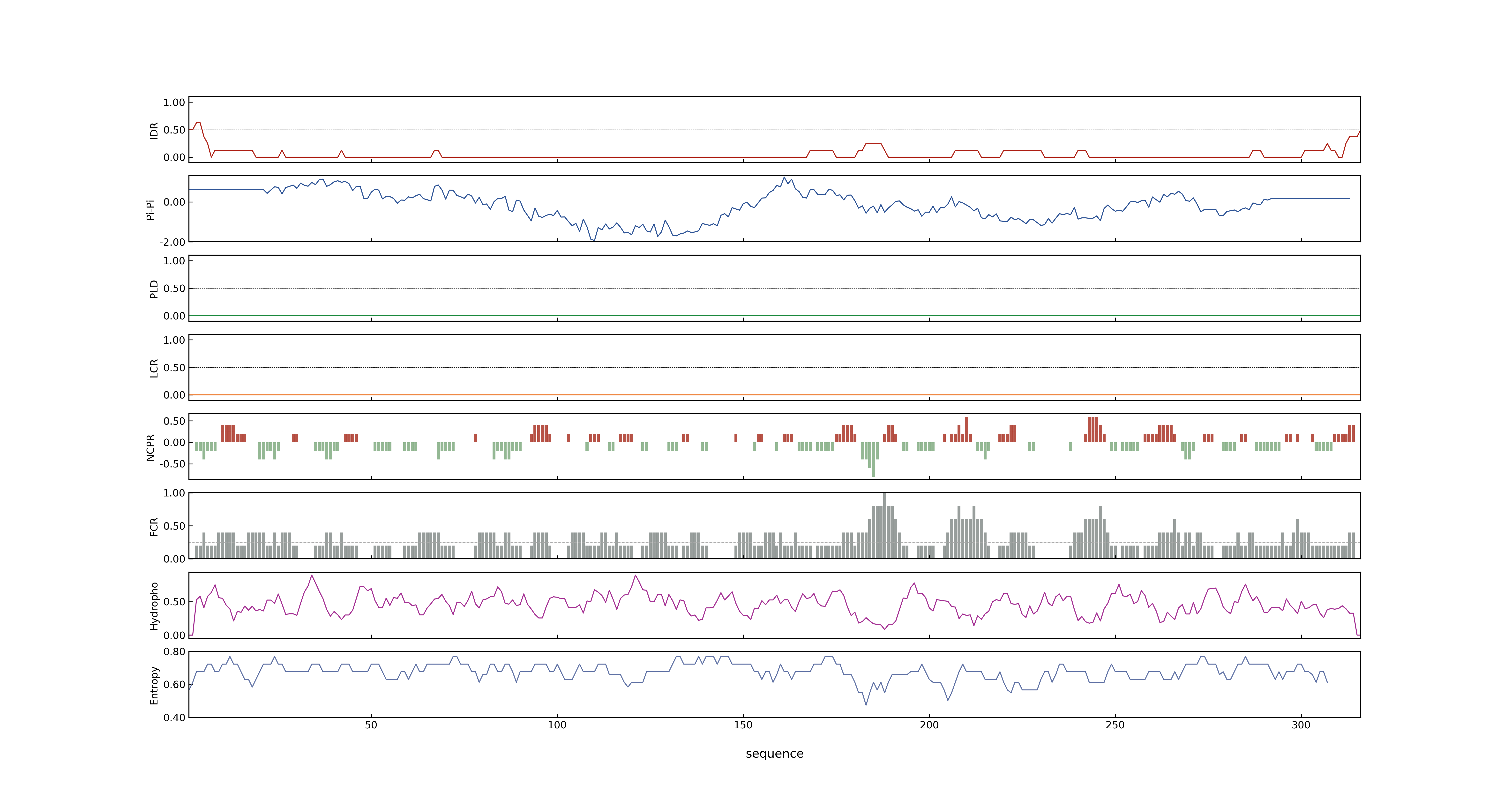Image resolution: width=1512 pixels, height=806 pixels.
Task: Click the Entropy minimum near position 183
Action: click(x=866, y=704)
